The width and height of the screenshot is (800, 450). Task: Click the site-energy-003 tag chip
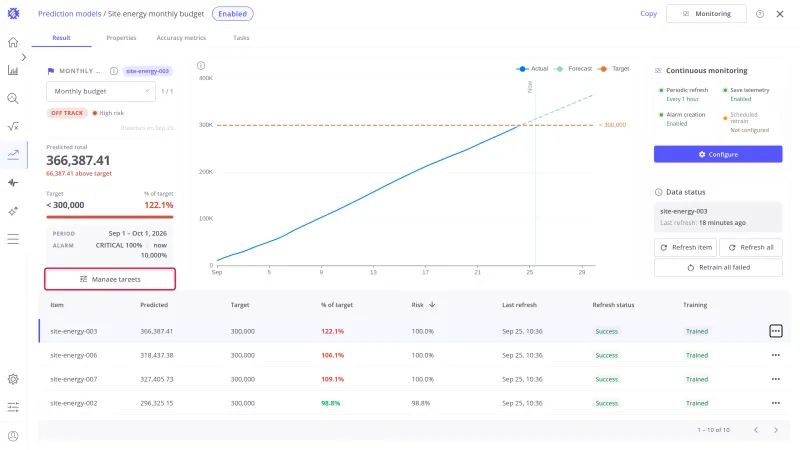pyautogui.click(x=147, y=71)
